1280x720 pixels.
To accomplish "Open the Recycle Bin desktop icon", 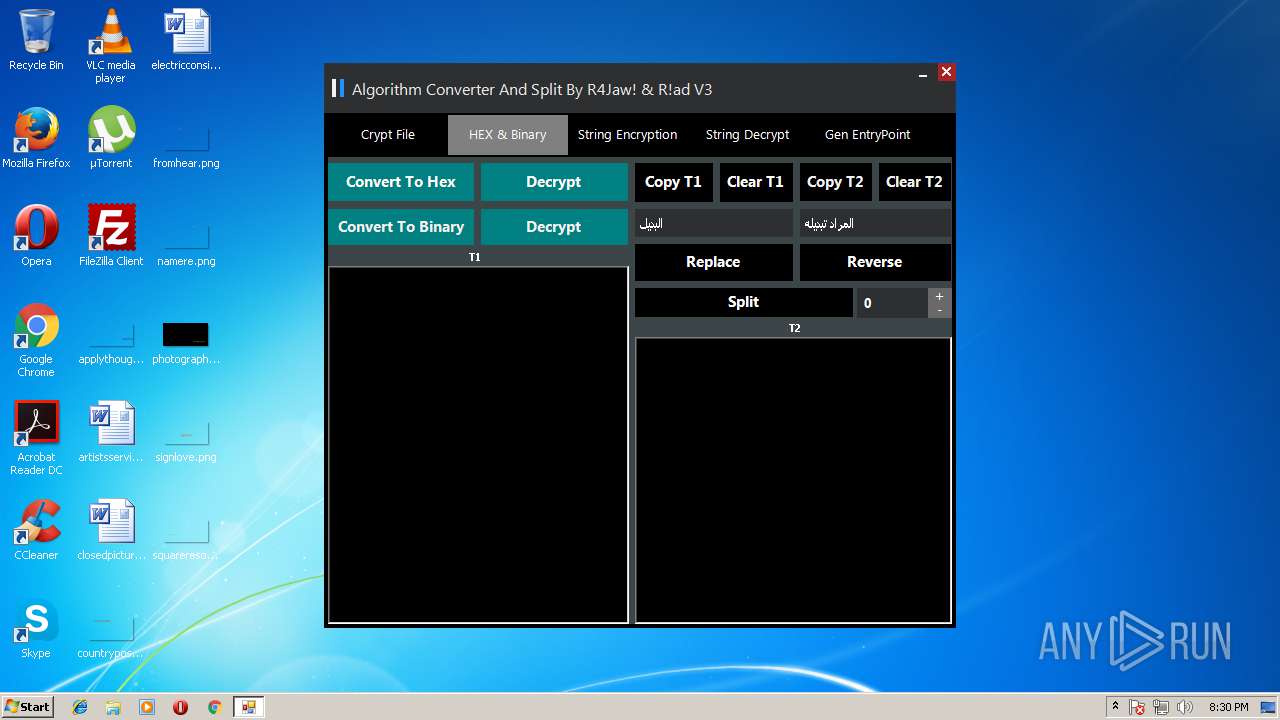I will 36,40.
